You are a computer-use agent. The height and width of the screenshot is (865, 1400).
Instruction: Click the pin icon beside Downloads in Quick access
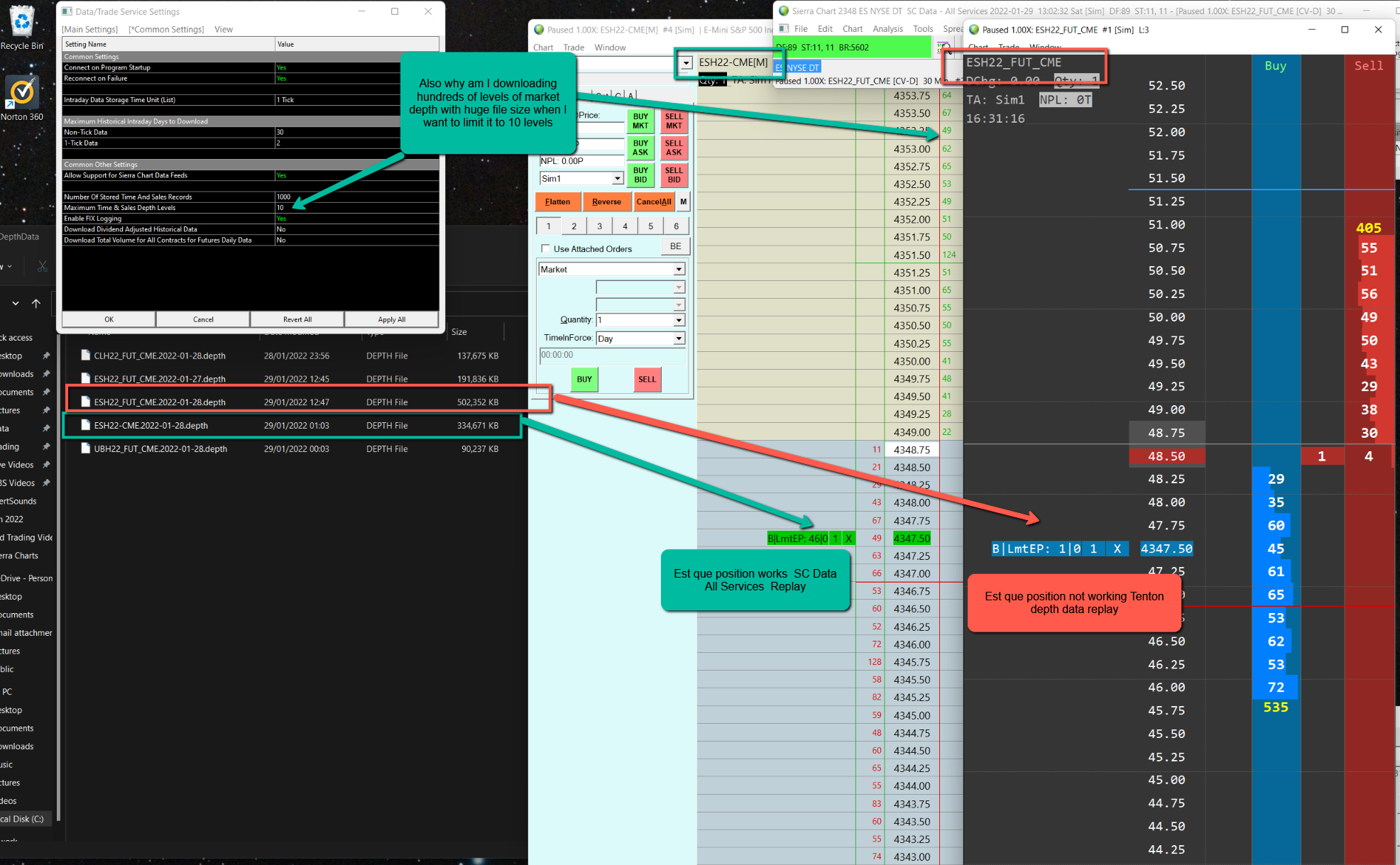tap(46, 374)
